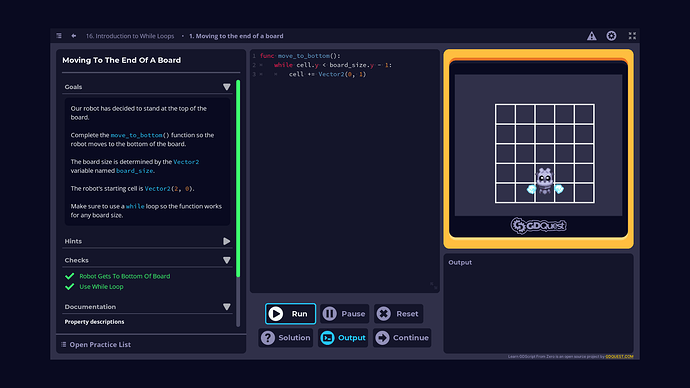This screenshot has width=690, height=388.
Task: Collapse the Checks section arrow
Action: coord(227,260)
